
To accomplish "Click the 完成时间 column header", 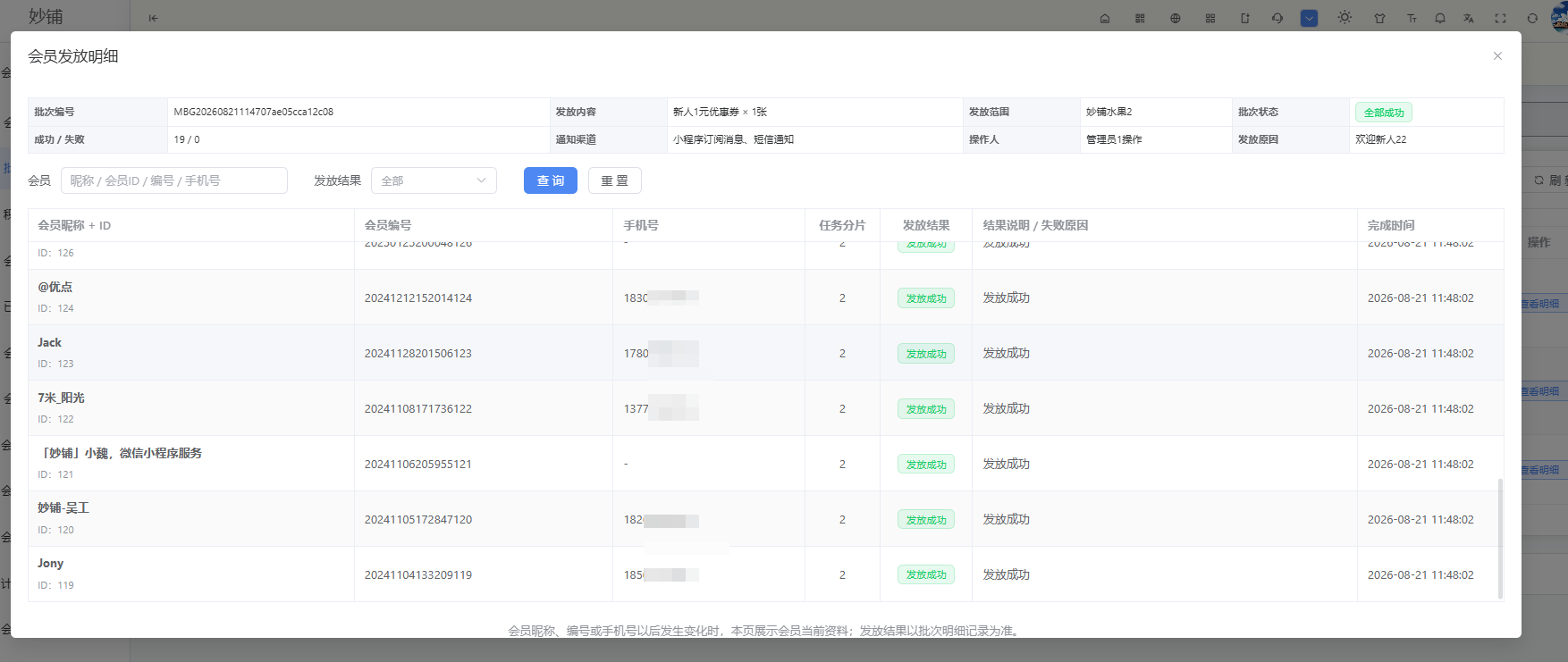I will [x=1391, y=225].
